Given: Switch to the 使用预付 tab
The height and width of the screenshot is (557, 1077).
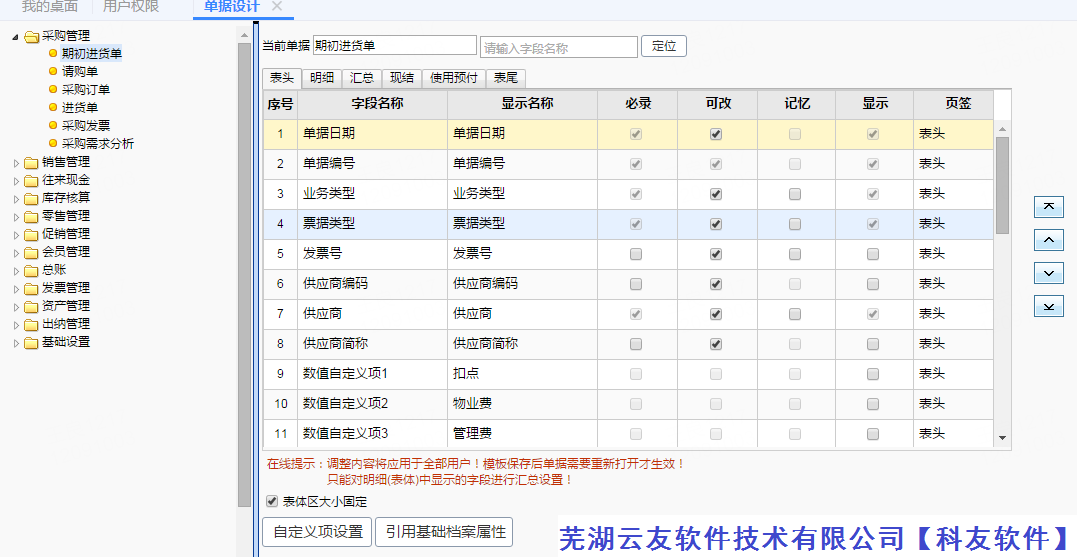Looking at the screenshot, I should (454, 78).
